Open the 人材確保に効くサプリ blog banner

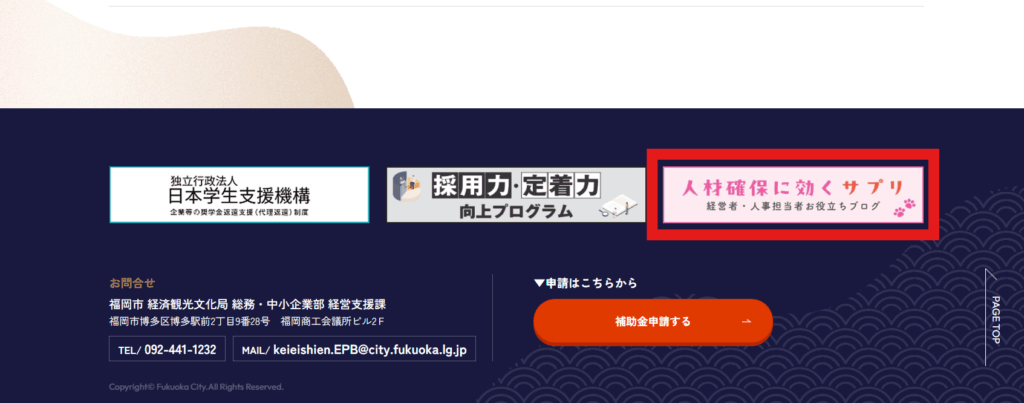click(793, 195)
